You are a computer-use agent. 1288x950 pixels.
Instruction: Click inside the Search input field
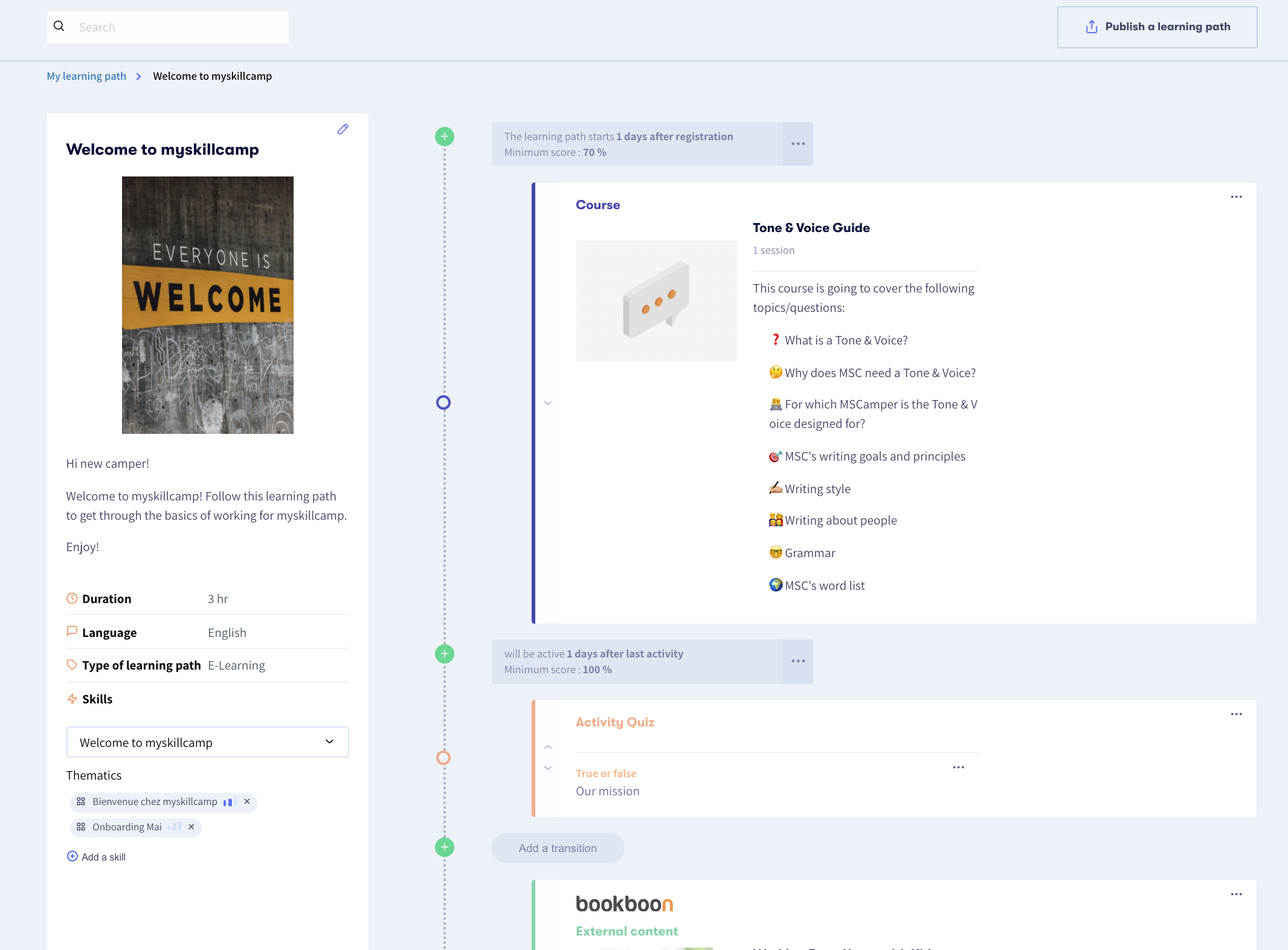click(169, 27)
